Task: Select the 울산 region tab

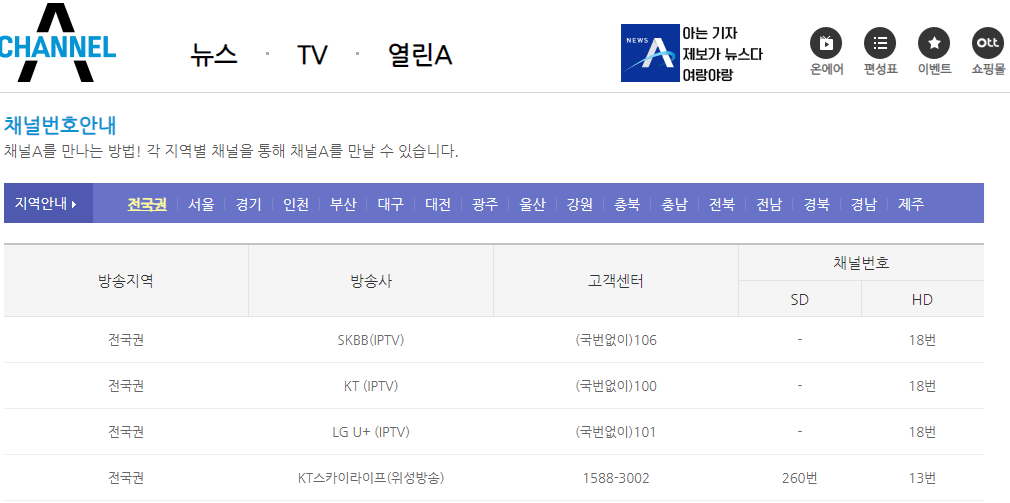Action: click(x=533, y=204)
